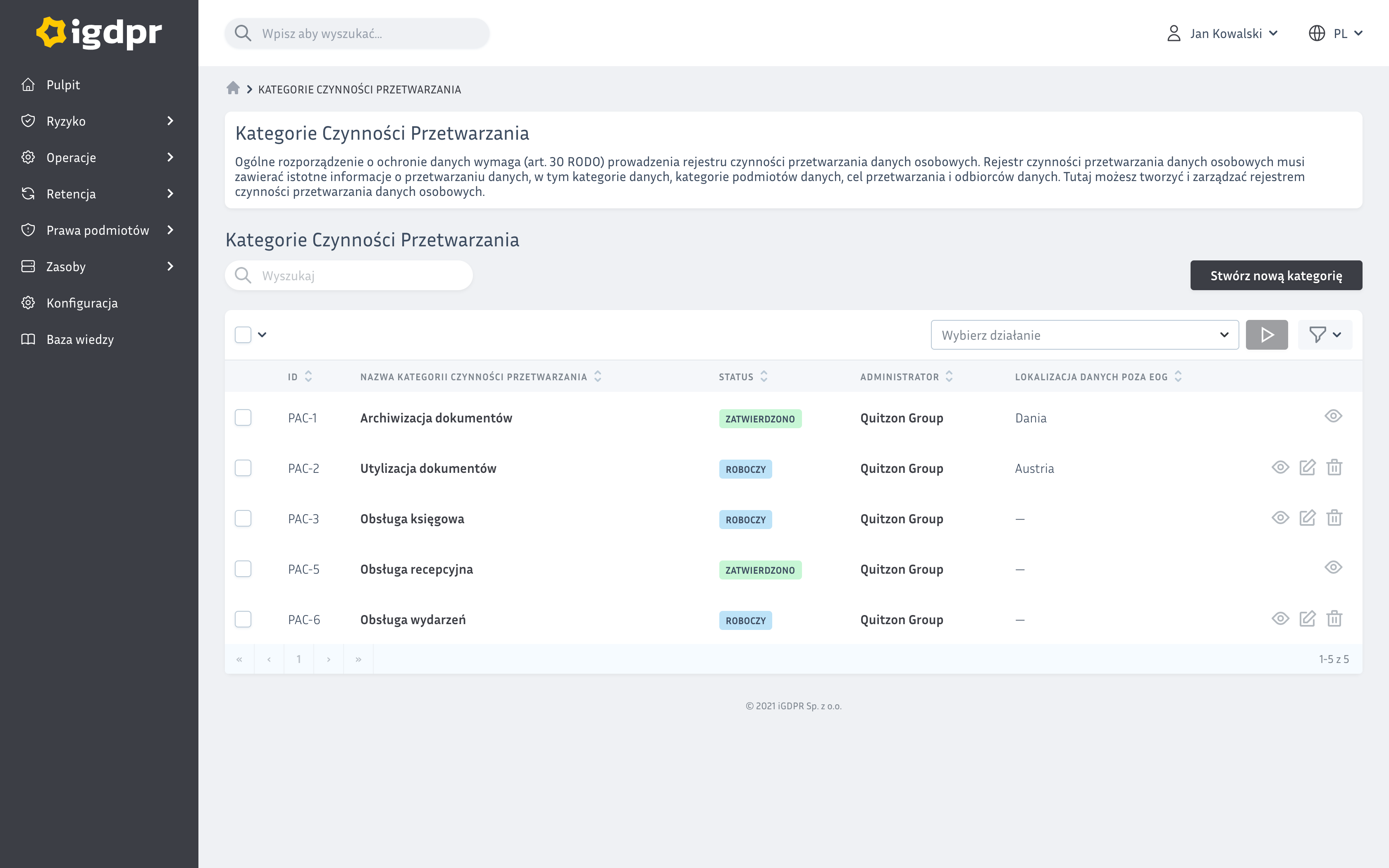View Archiwizacja dokumentów with eye icon

coord(1333,416)
